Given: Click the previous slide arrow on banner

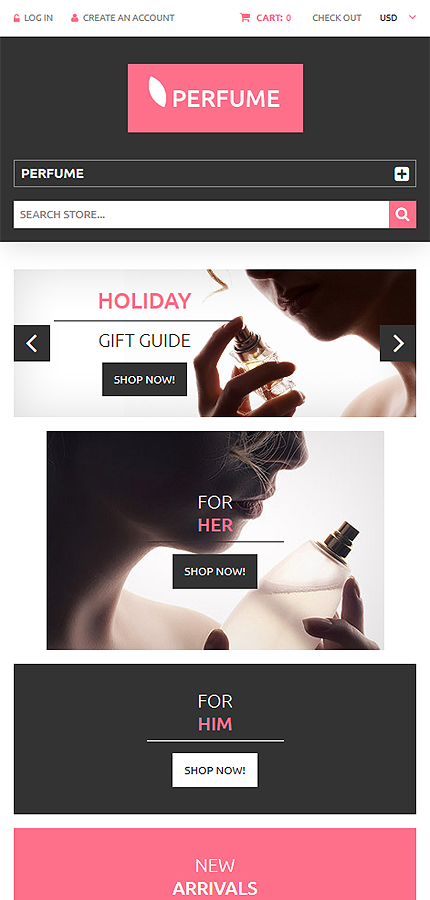Looking at the screenshot, I should 32,343.
